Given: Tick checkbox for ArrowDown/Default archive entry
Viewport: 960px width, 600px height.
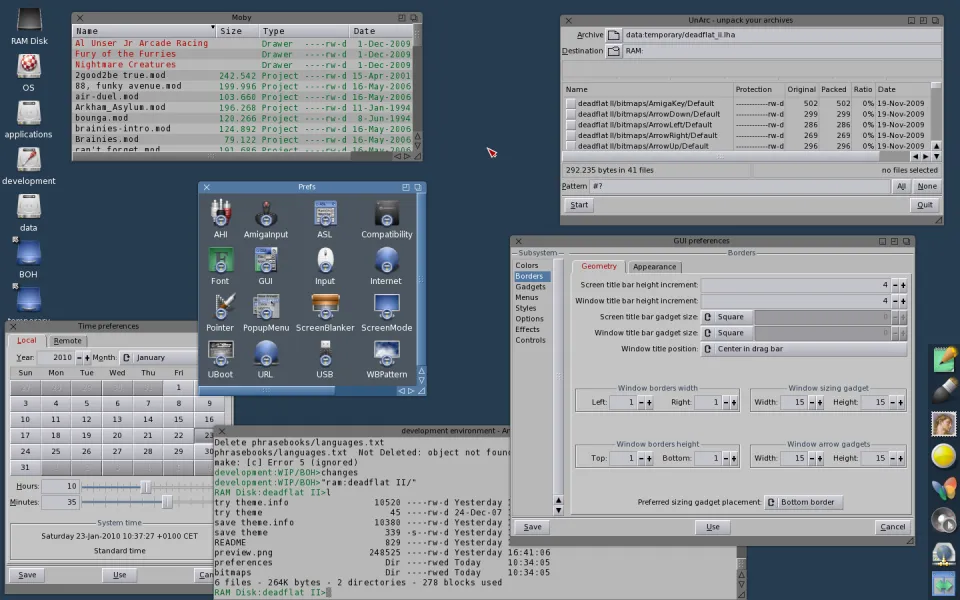Looking at the screenshot, I should 570,114.
